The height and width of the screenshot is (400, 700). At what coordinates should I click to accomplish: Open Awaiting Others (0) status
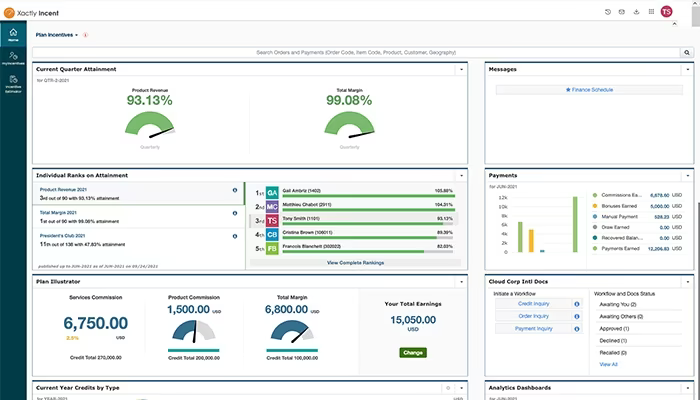point(621,317)
